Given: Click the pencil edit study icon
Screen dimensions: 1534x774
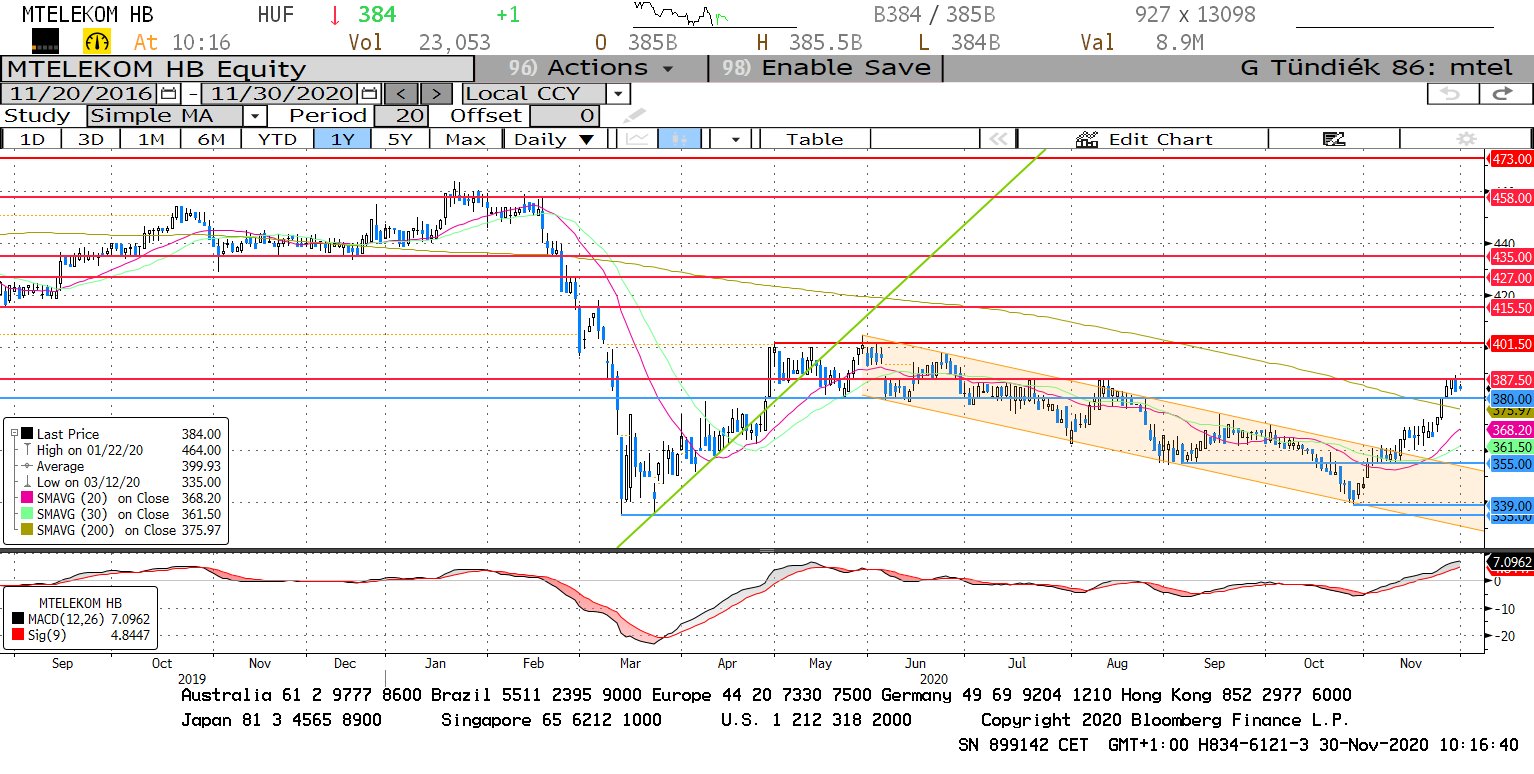Looking at the screenshot, I should pyautogui.click(x=634, y=116).
